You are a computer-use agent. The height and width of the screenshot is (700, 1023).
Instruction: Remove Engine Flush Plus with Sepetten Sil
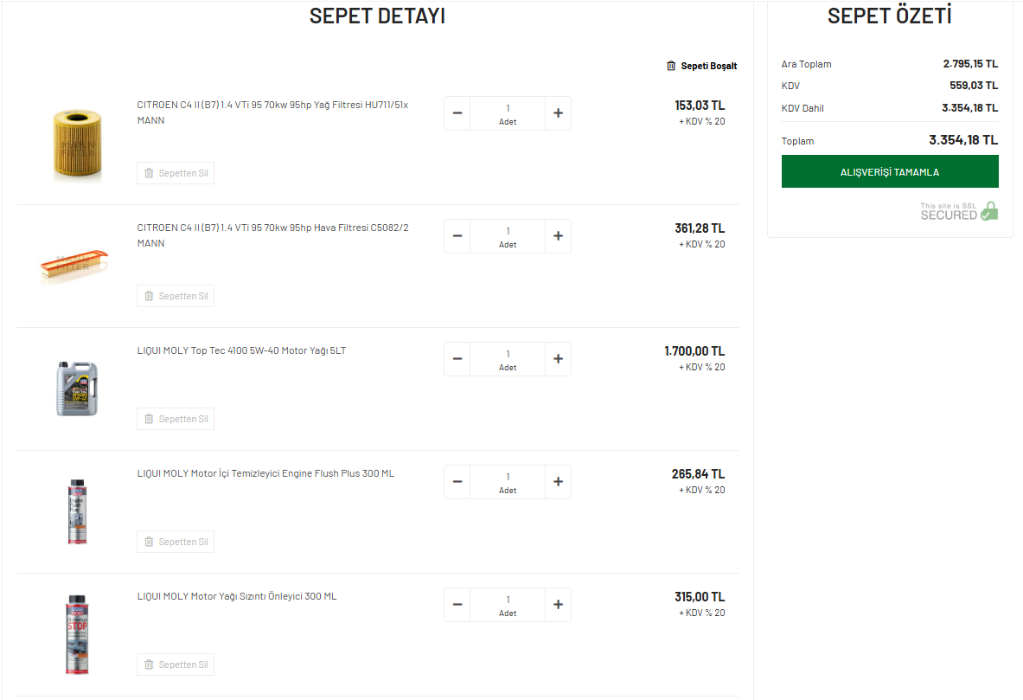176,541
